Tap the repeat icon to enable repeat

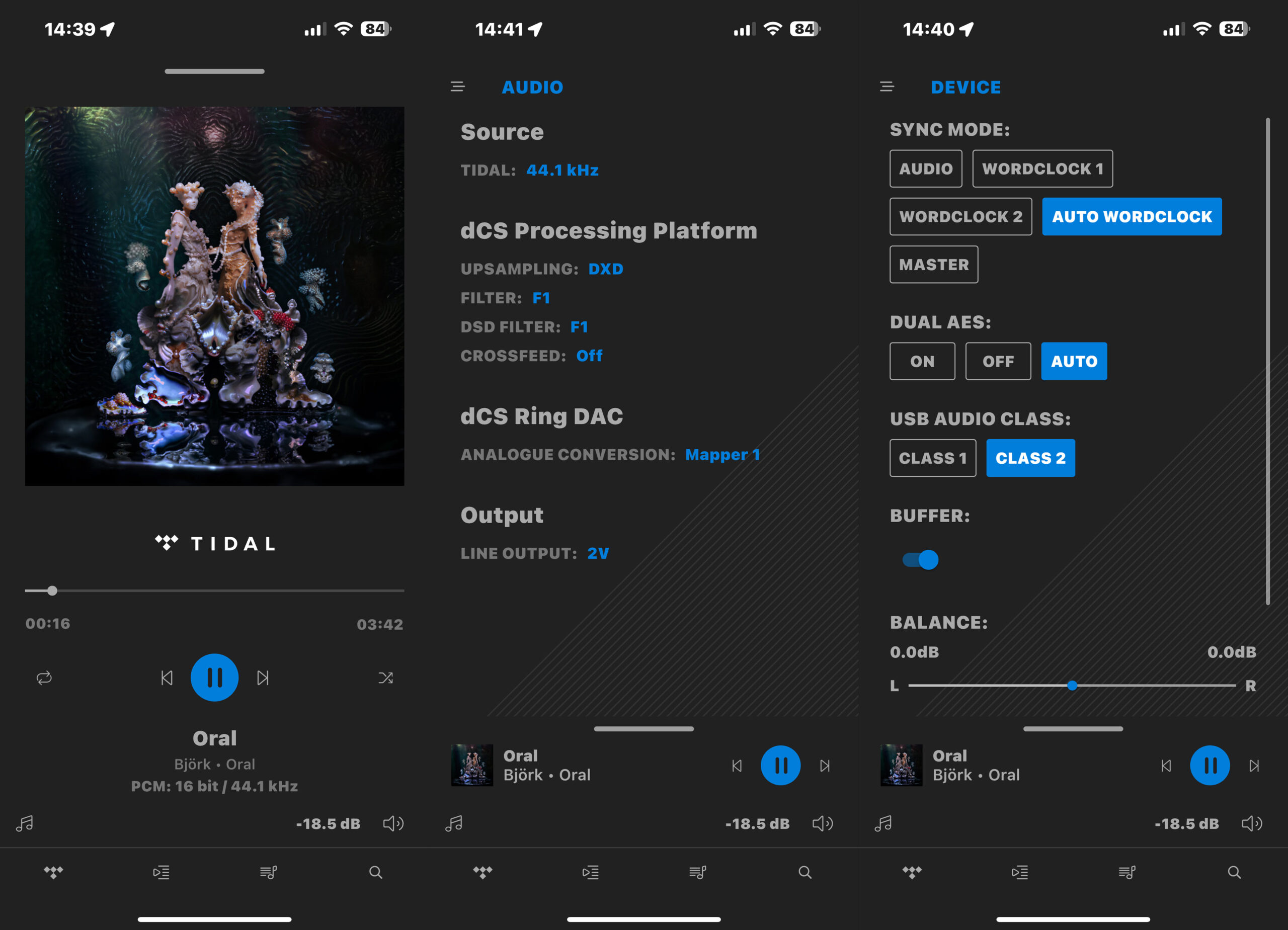[x=44, y=678]
